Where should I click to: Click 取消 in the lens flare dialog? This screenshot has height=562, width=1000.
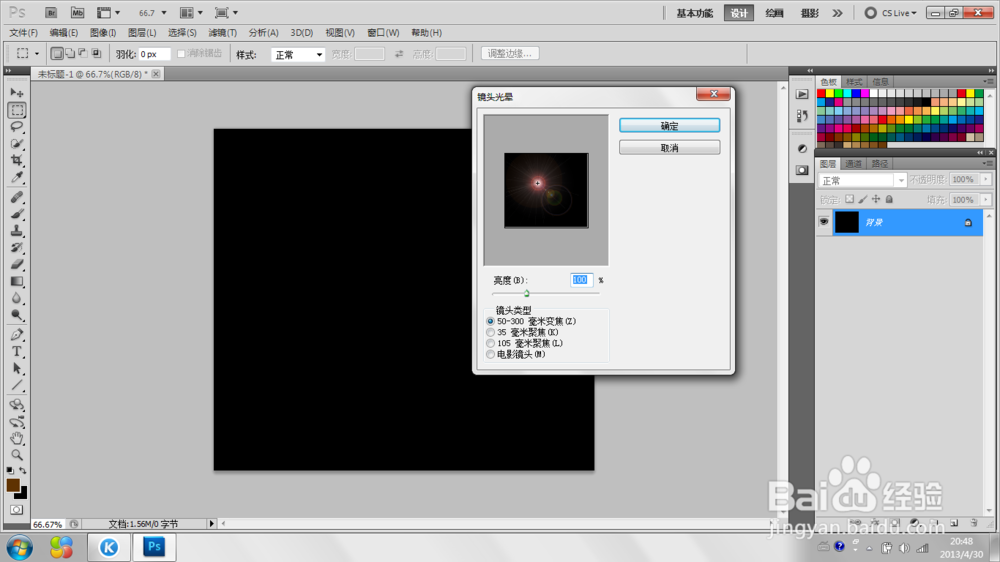point(670,147)
